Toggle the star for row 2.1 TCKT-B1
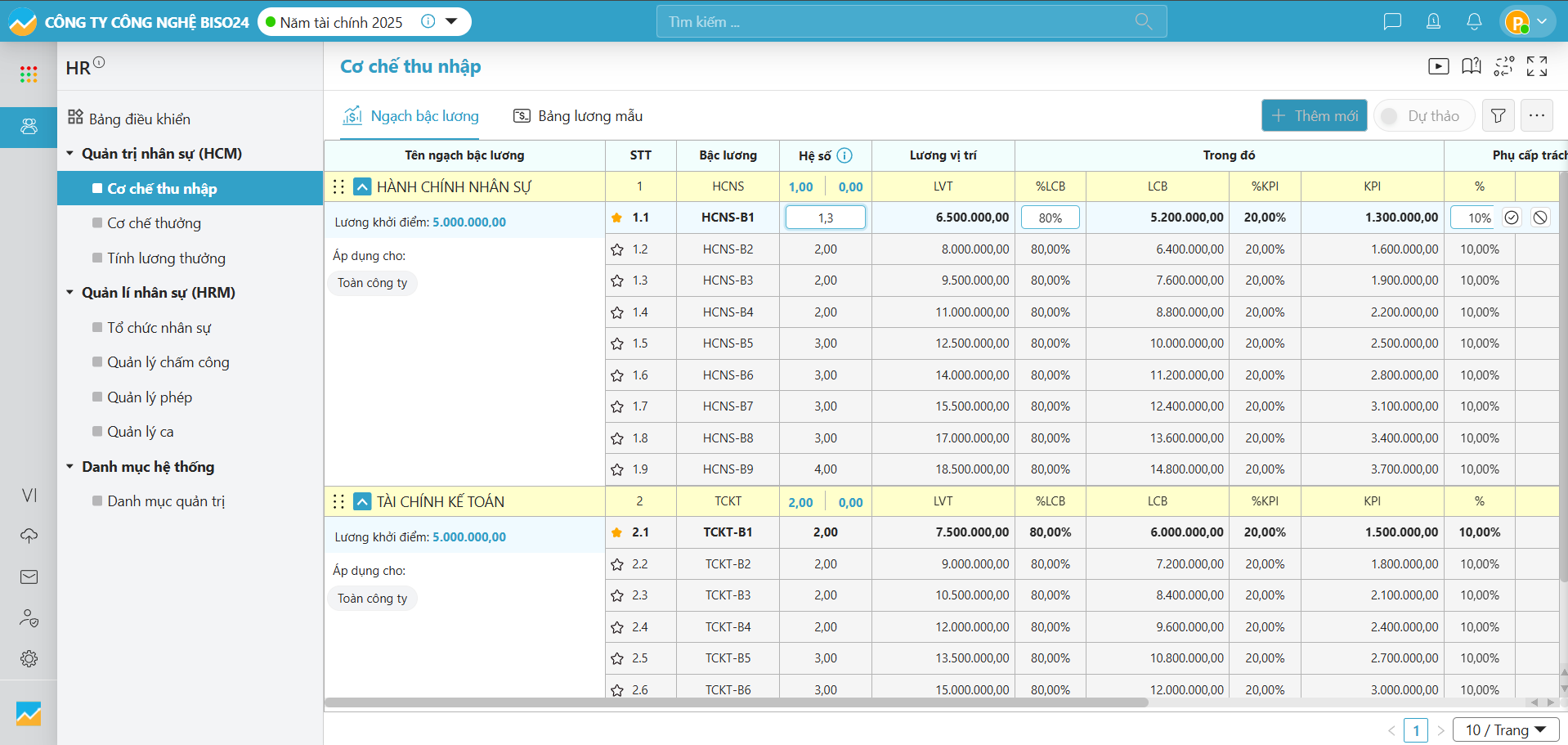This screenshot has width=1568, height=745. coord(617,532)
